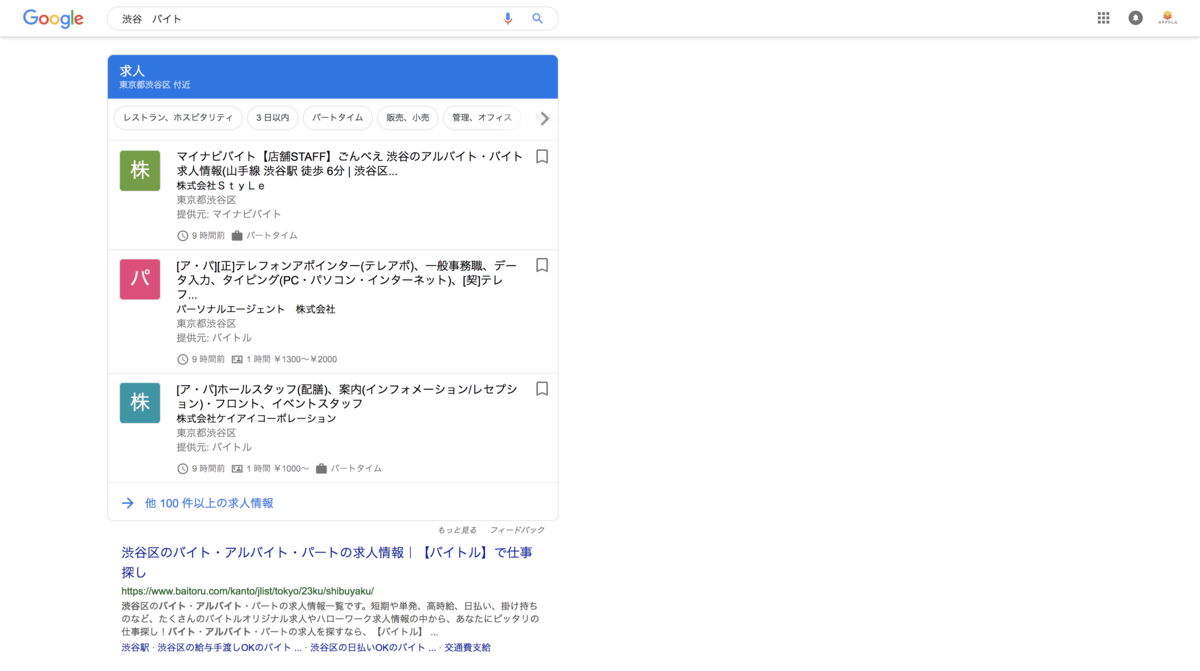
Task: Start voice search with microphone icon
Action: click(x=508, y=19)
